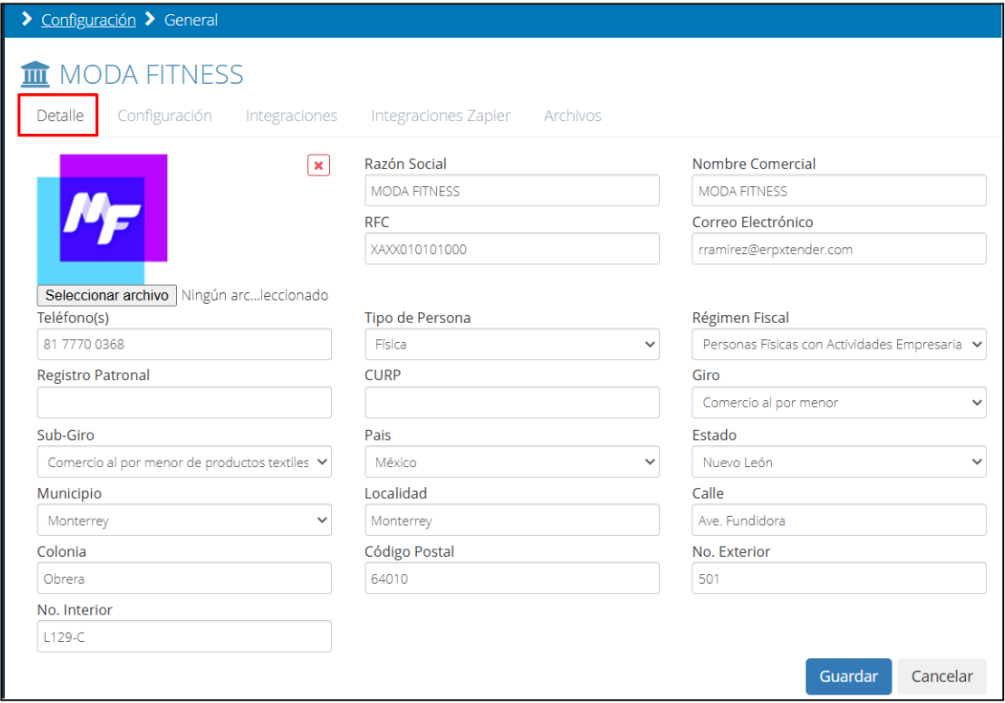The height and width of the screenshot is (703, 1005).
Task: Click the MODA FITNESS page heading
Action: [x=151, y=75]
